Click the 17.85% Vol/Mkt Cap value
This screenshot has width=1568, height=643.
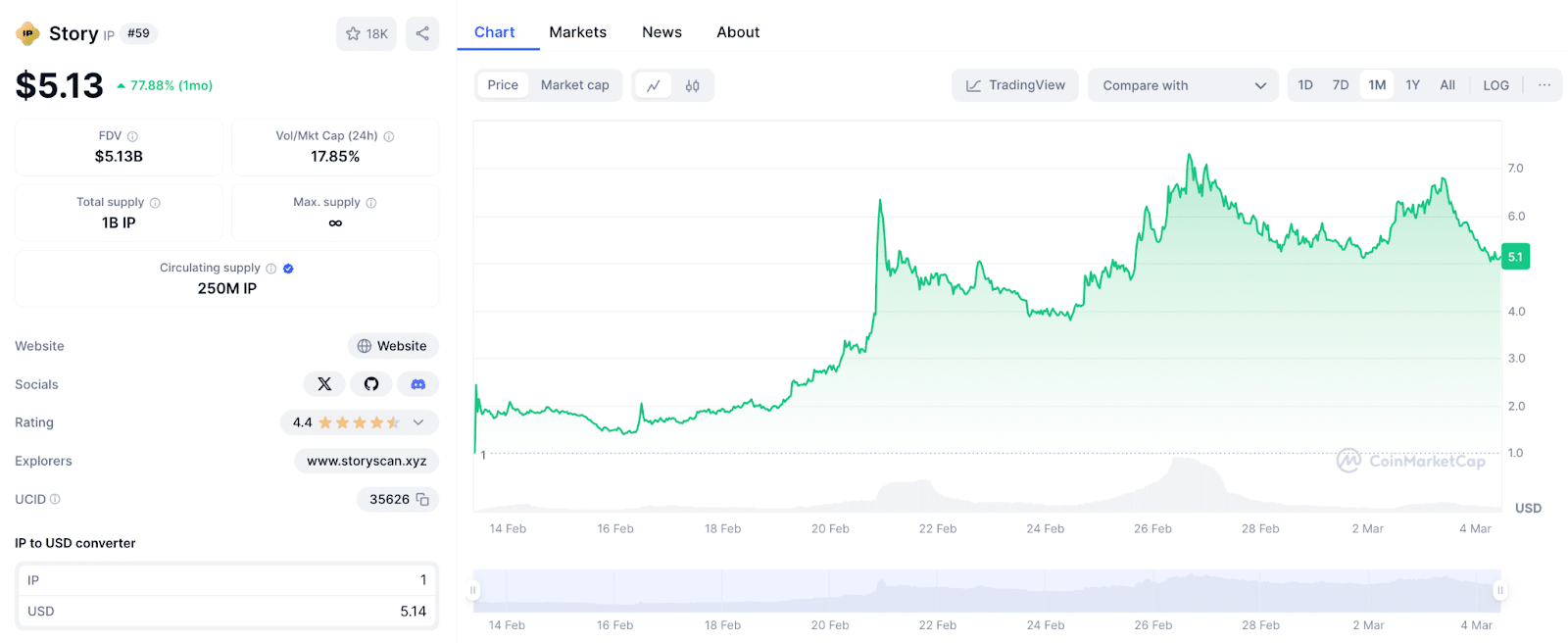tap(335, 157)
